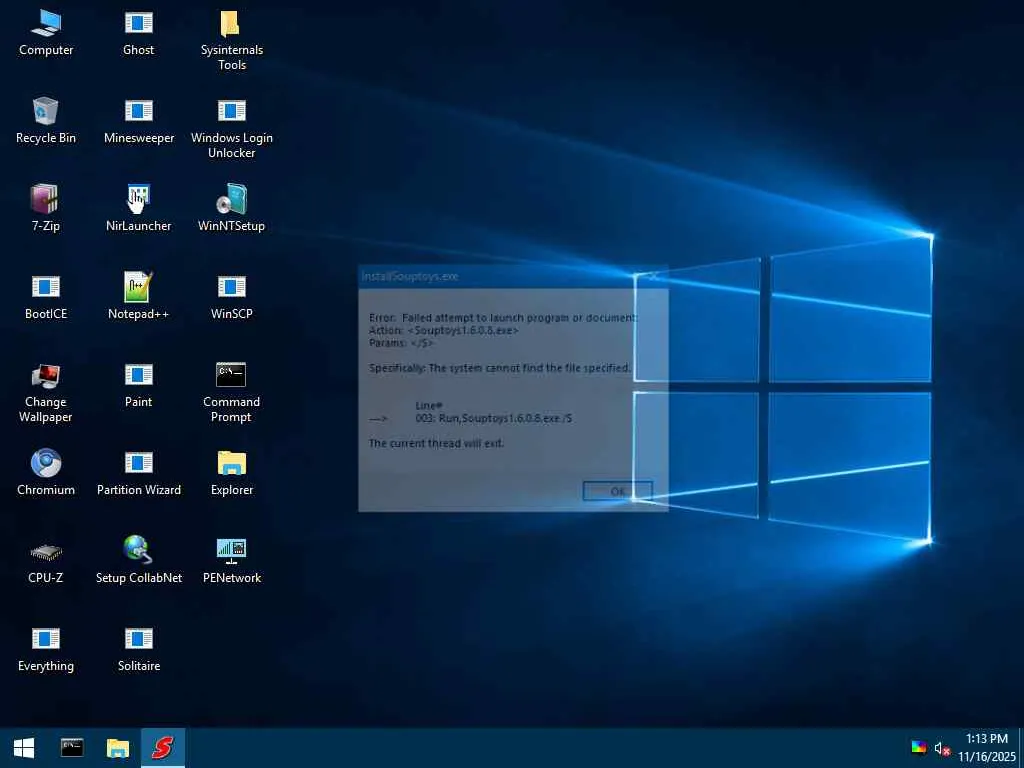Screen dimensions: 1024x768
Task: Switch to the Souptoys installer taskbar item
Action: pyautogui.click(x=163, y=748)
